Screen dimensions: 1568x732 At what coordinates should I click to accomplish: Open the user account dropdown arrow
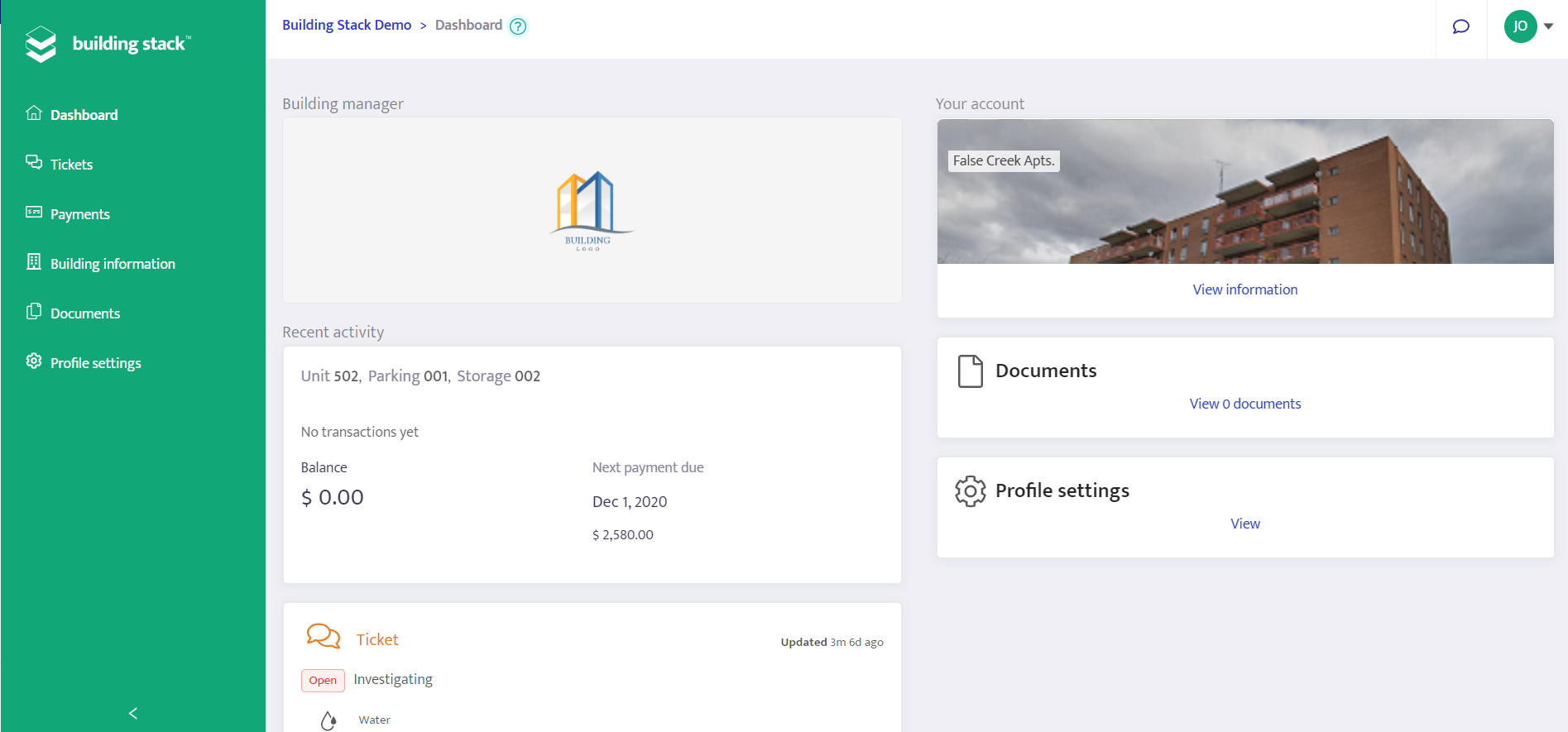1548,26
